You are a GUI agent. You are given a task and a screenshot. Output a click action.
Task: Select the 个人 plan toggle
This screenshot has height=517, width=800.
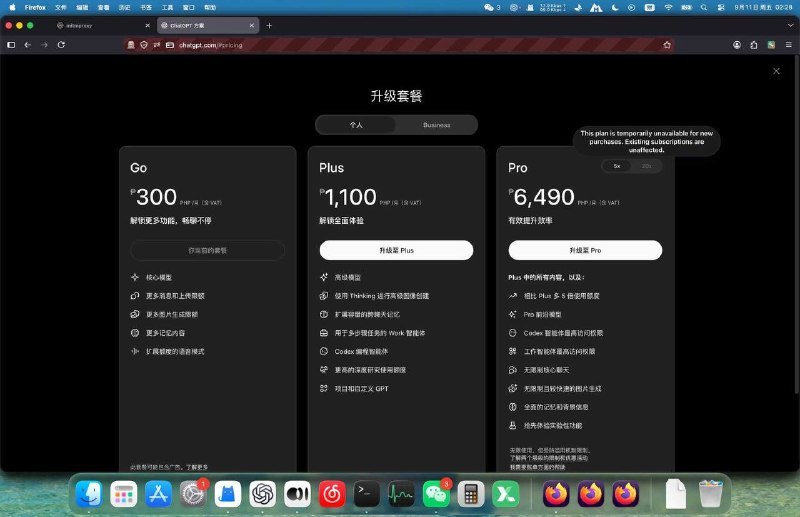[x=356, y=125]
